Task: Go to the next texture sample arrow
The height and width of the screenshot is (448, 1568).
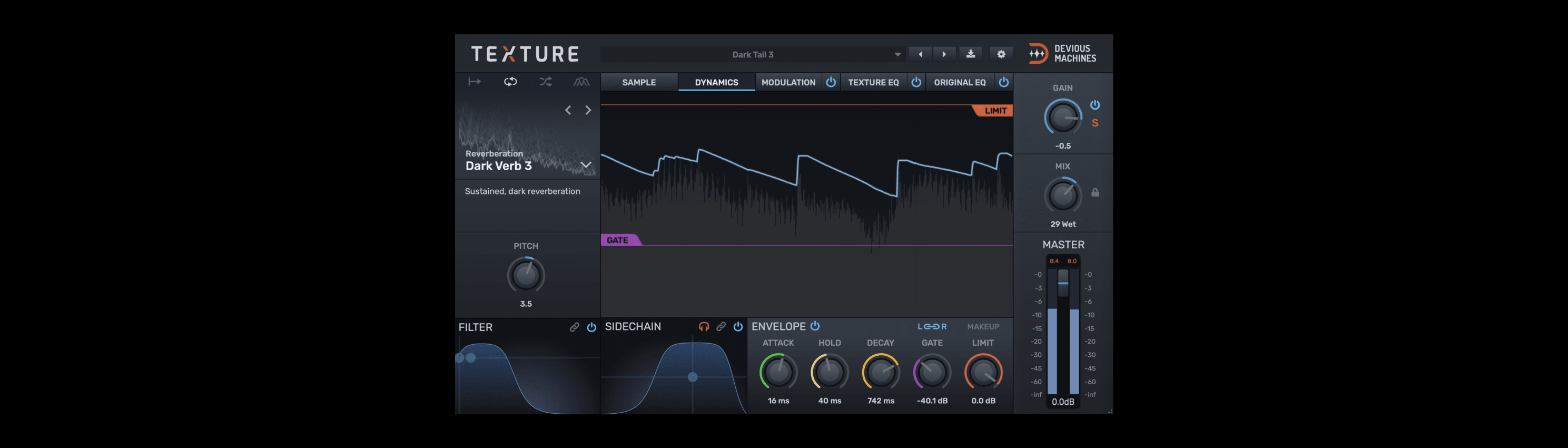Action: 588,110
